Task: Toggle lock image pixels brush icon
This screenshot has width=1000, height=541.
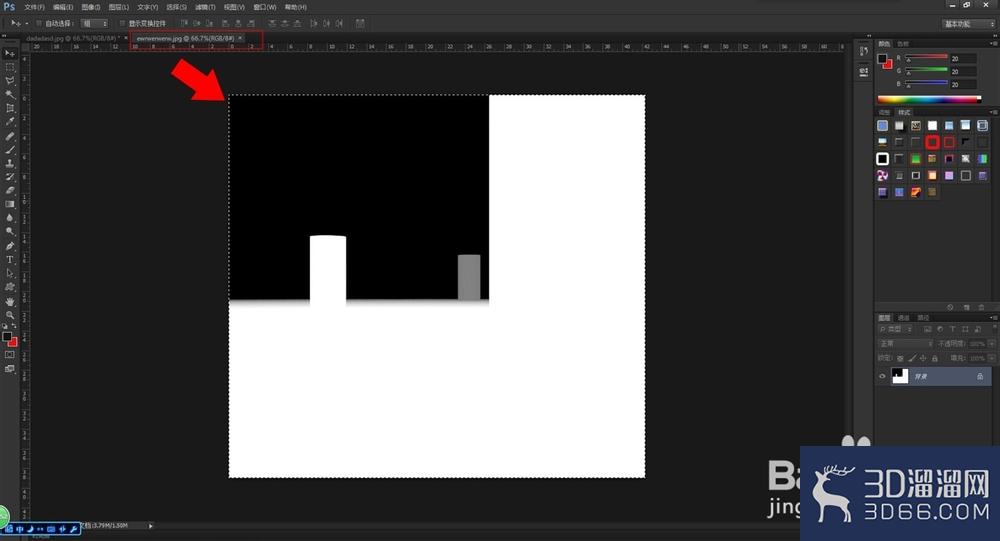Action: (x=912, y=359)
